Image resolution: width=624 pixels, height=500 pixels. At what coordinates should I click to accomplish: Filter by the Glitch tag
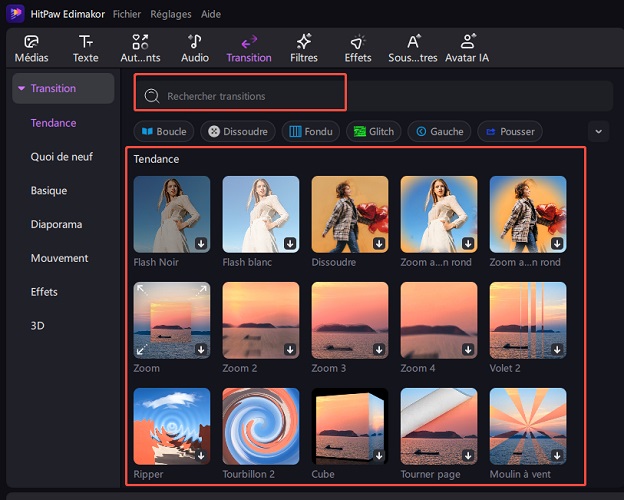(x=373, y=131)
